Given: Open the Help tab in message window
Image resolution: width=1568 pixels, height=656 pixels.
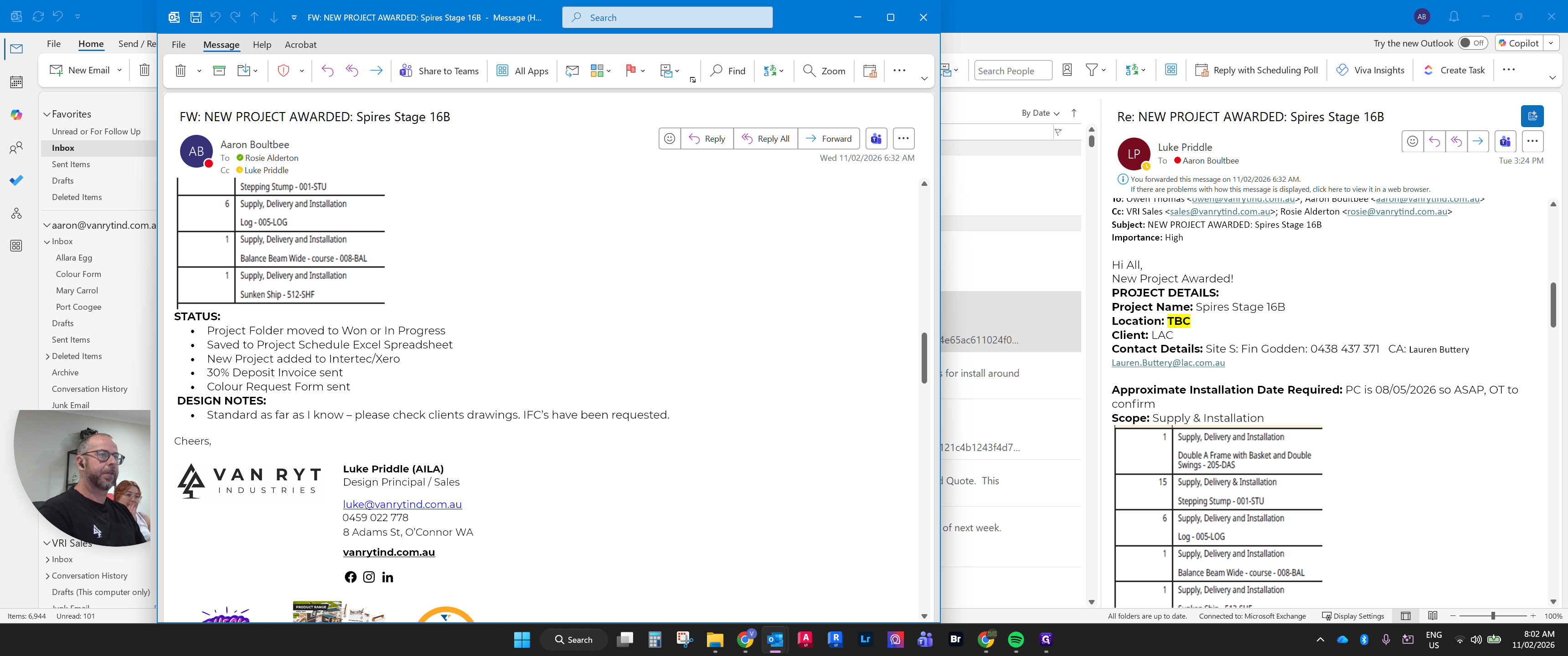Looking at the screenshot, I should [x=262, y=45].
